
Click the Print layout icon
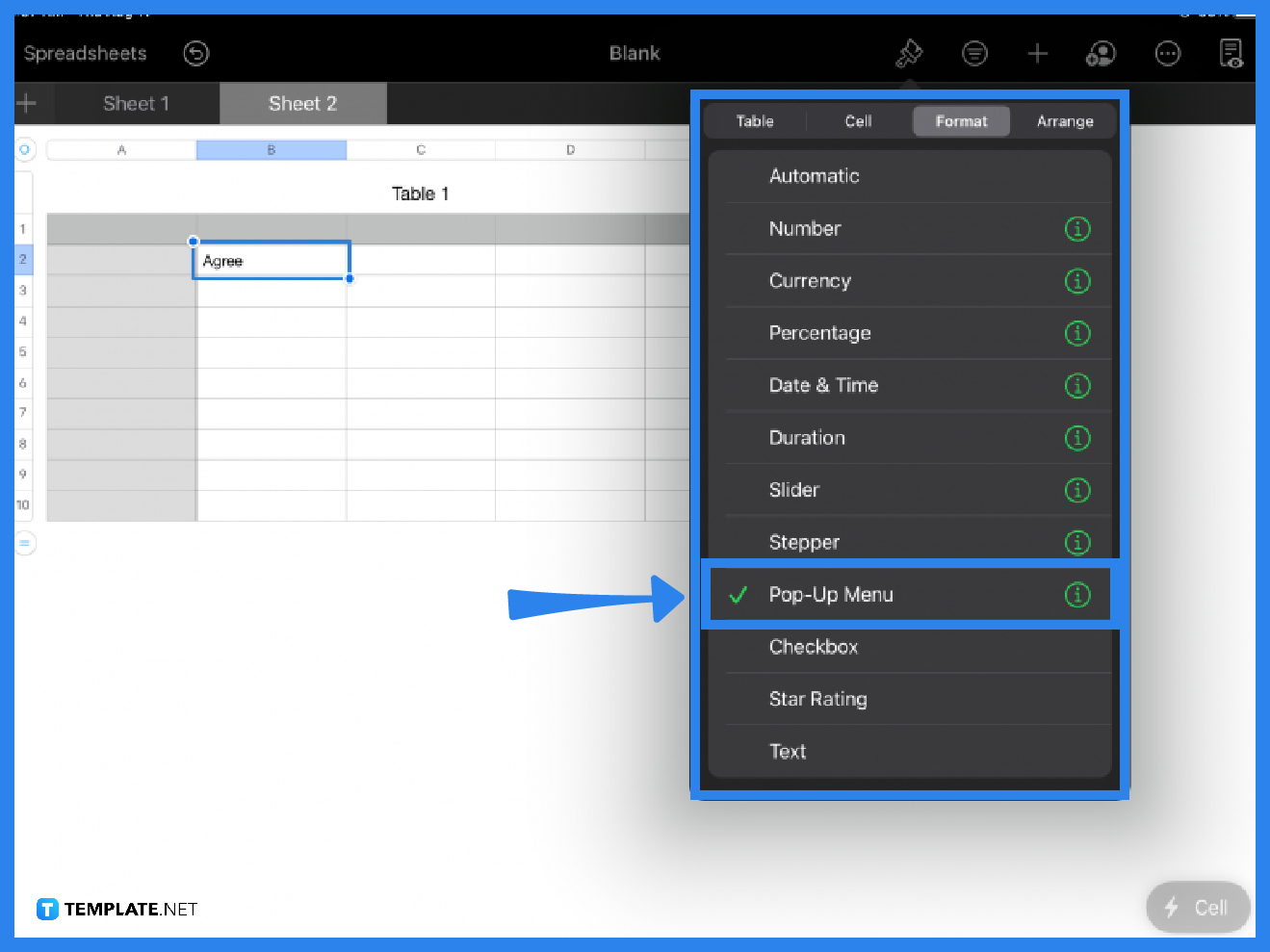click(x=1231, y=54)
